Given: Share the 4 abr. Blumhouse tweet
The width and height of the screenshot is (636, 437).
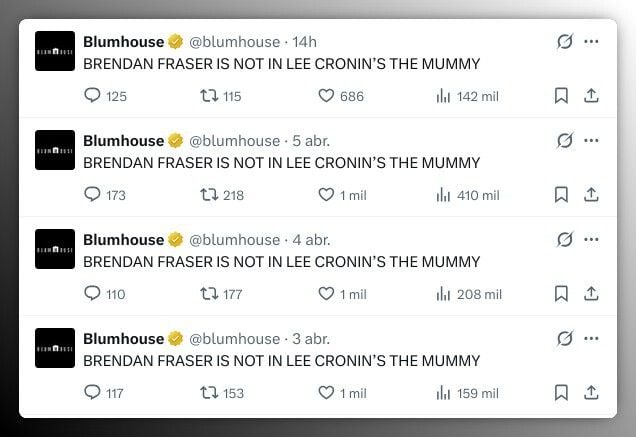Looking at the screenshot, I should (591, 294).
